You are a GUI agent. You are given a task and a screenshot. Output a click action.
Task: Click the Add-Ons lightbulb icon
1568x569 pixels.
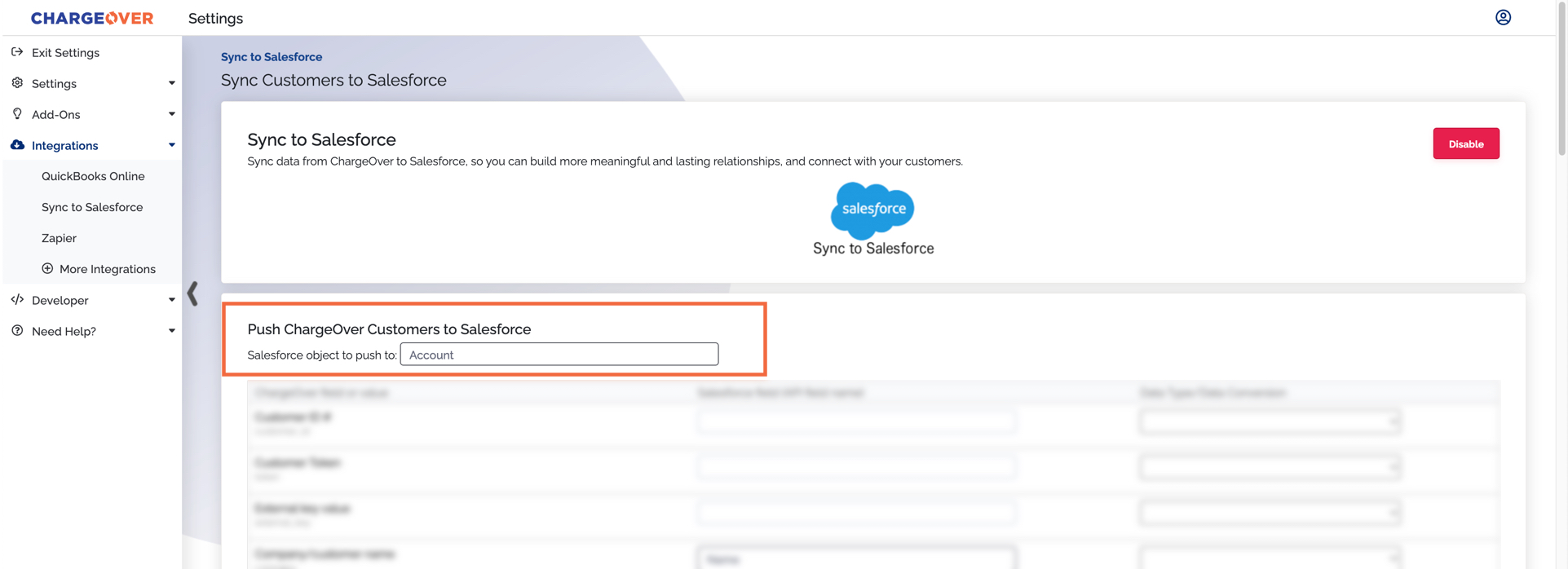click(x=17, y=114)
